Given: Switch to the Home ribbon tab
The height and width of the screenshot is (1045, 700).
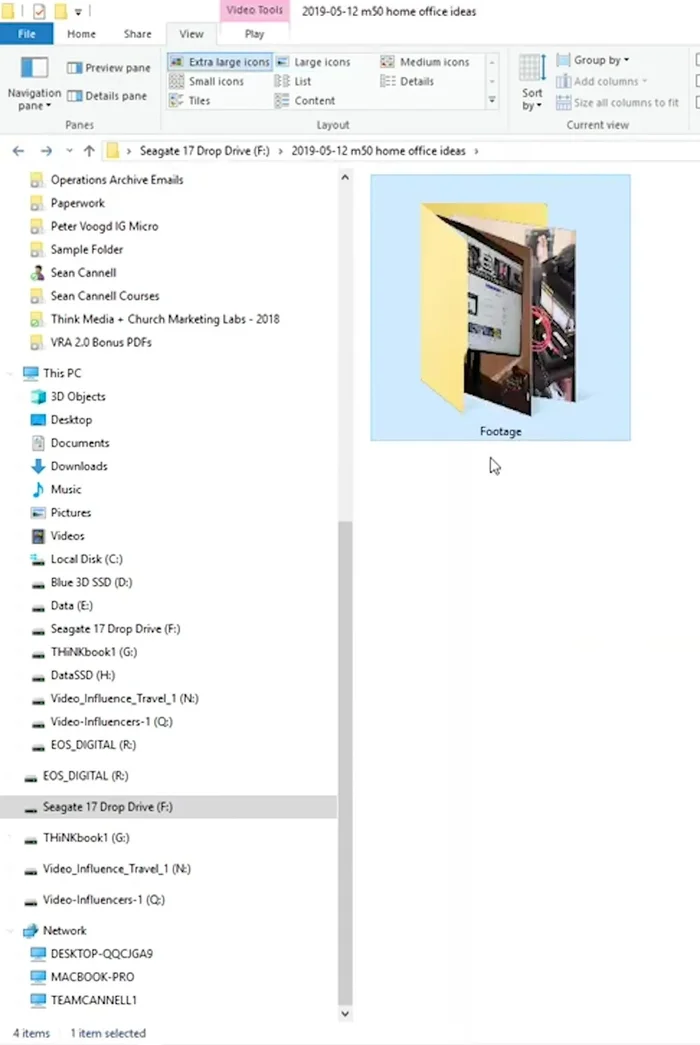Looking at the screenshot, I should [81, 34].
